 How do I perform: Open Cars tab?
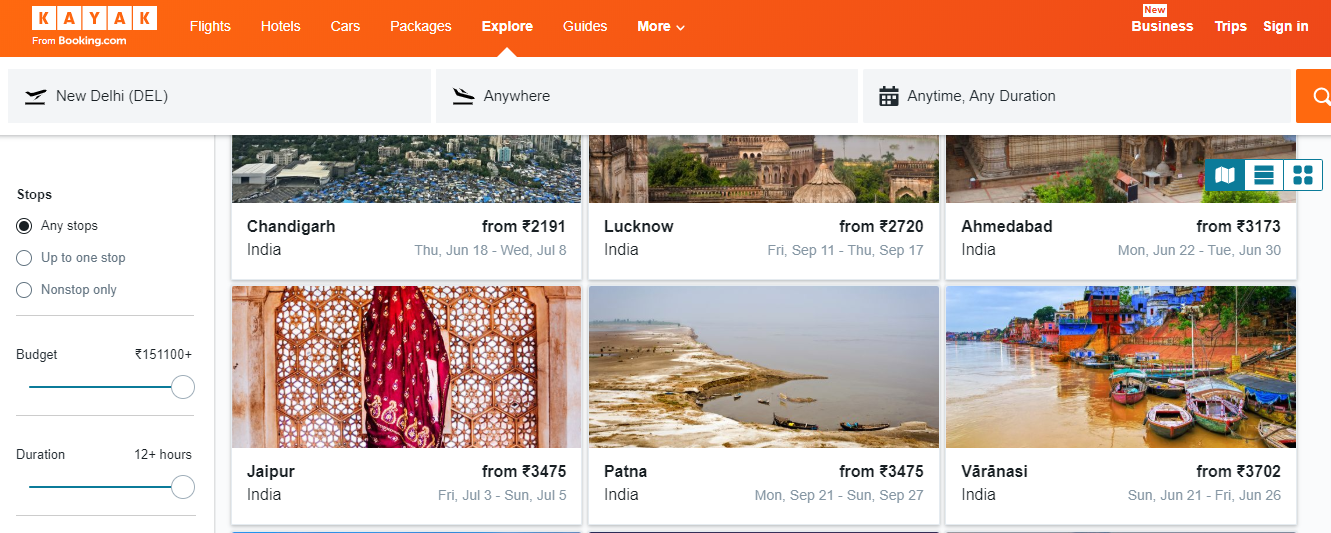(345, 26)
